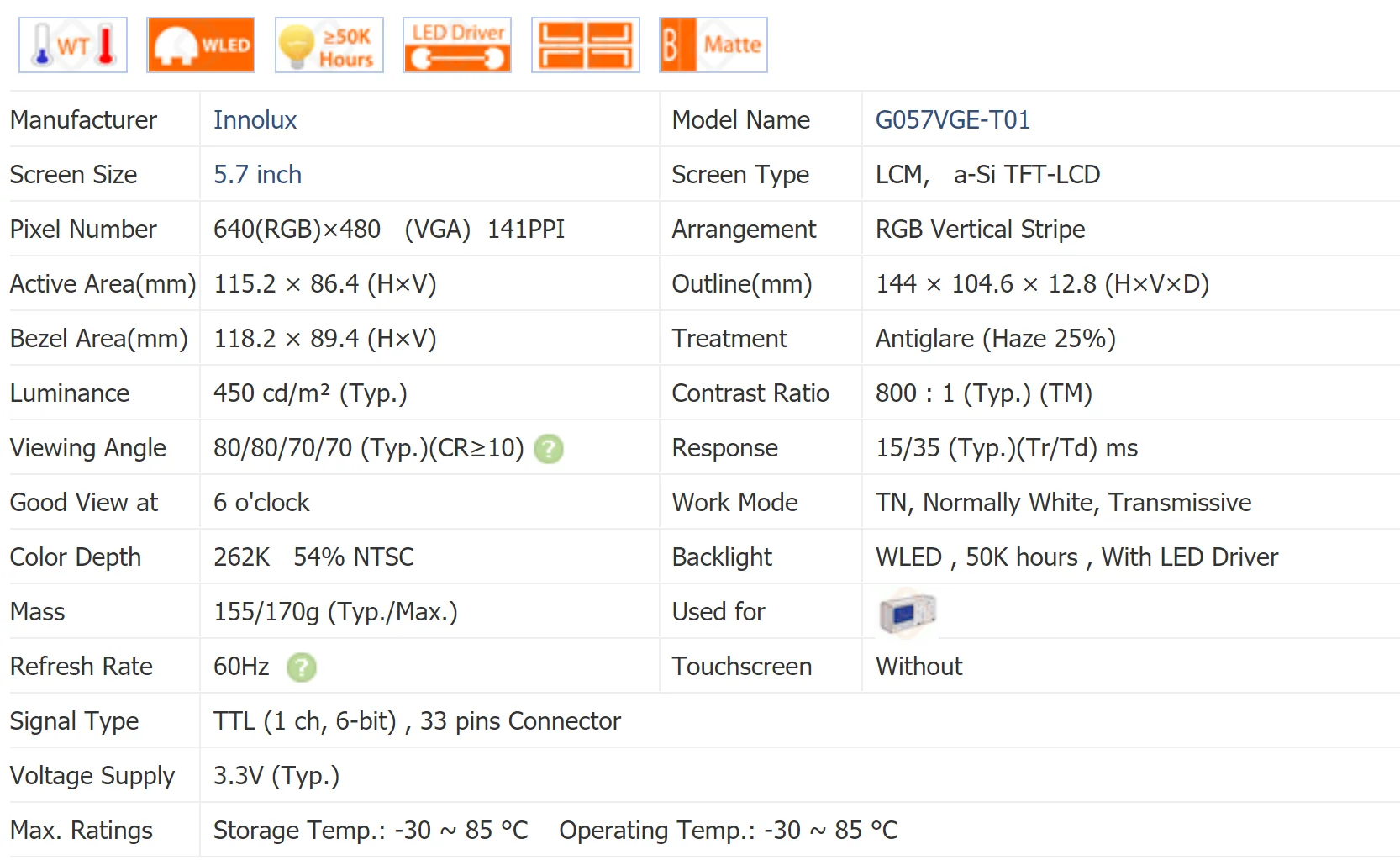Select the TN, Normally White, Transmissive value
The image size is (1400, 860).
click(1064, 503)
